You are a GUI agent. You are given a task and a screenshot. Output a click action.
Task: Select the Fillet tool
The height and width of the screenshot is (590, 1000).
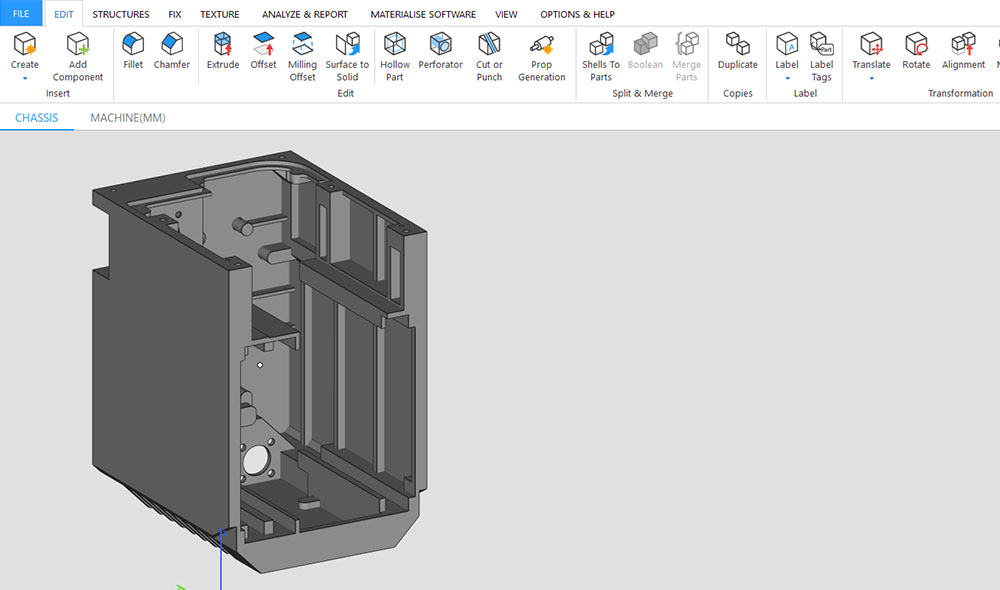tap(133, 51)
